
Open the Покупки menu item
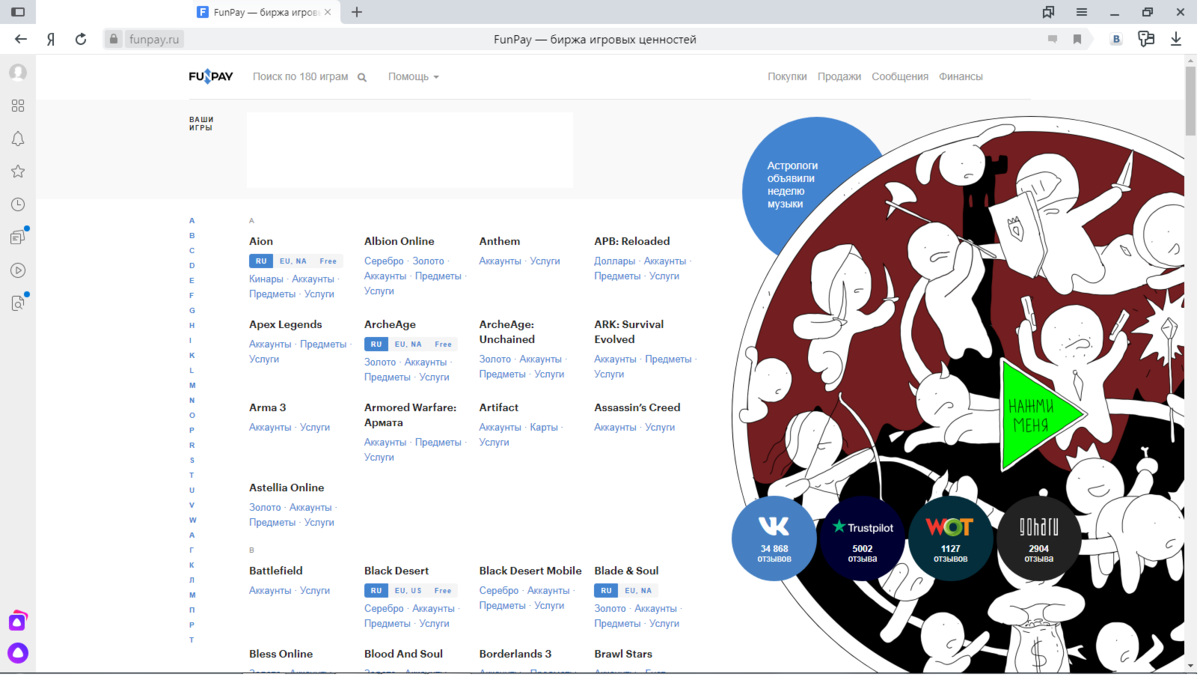[787, 77]
